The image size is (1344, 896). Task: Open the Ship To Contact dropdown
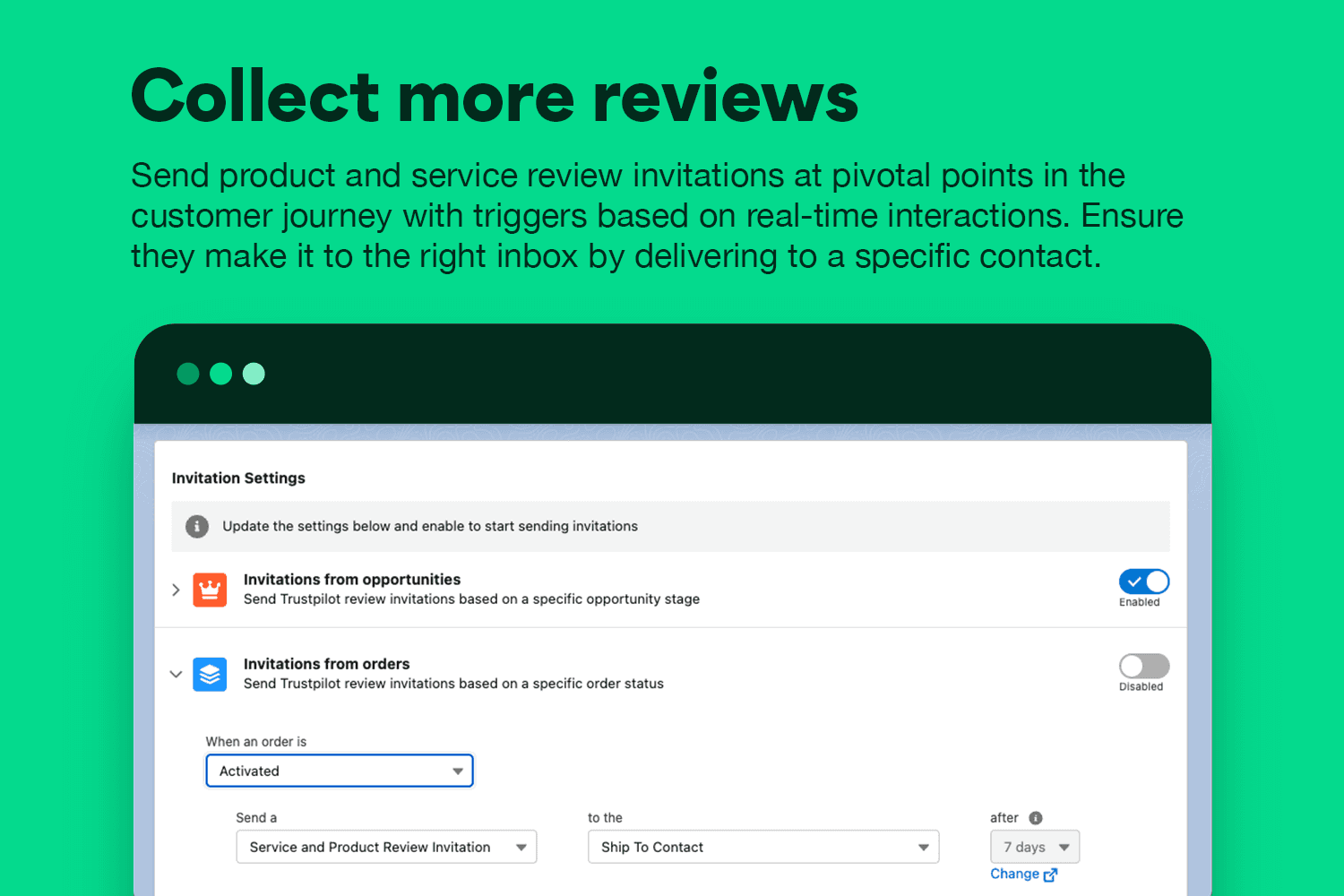(763, 847)
